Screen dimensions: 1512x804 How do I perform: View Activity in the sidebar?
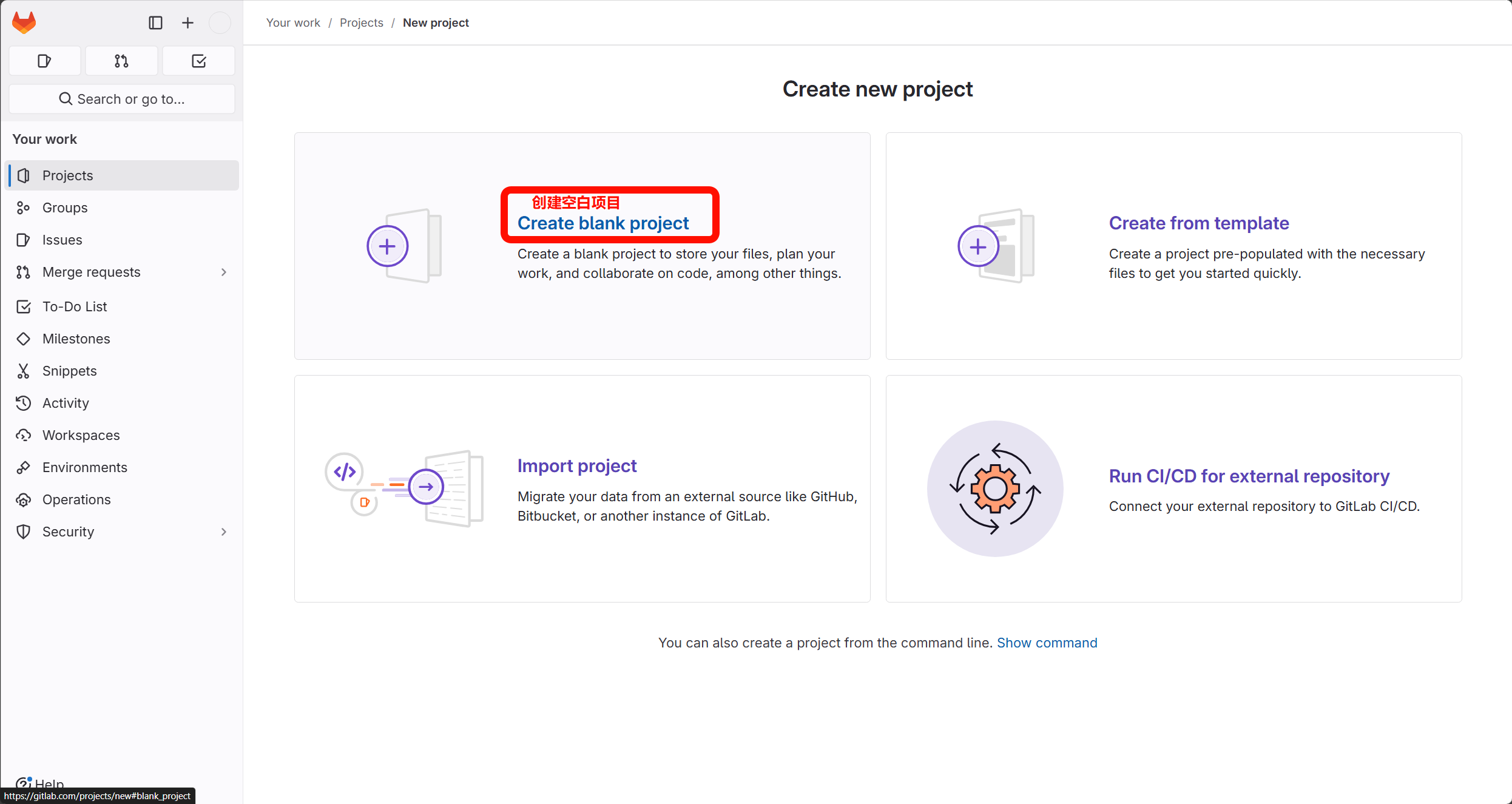122,403
